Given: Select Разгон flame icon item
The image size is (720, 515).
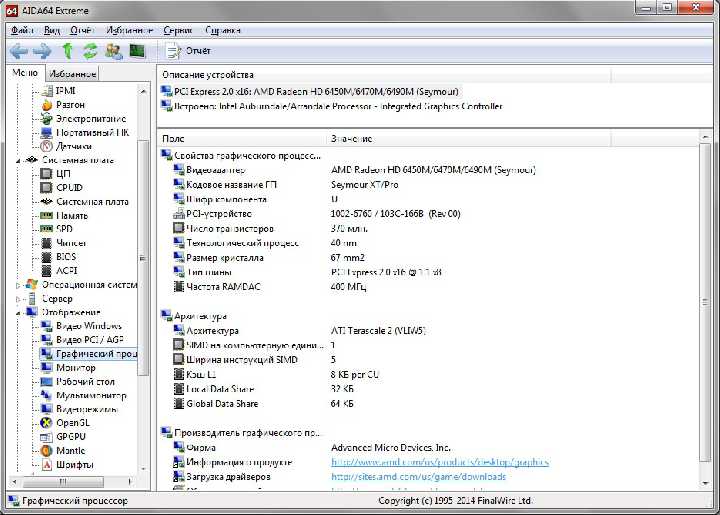Looking at the screenshot, I should [63, 105].
